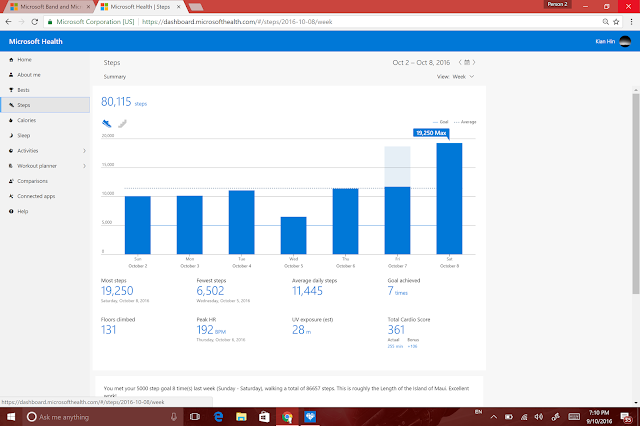Click the page vertical scrollbar

pyautogui.click(x=636, y=194)
